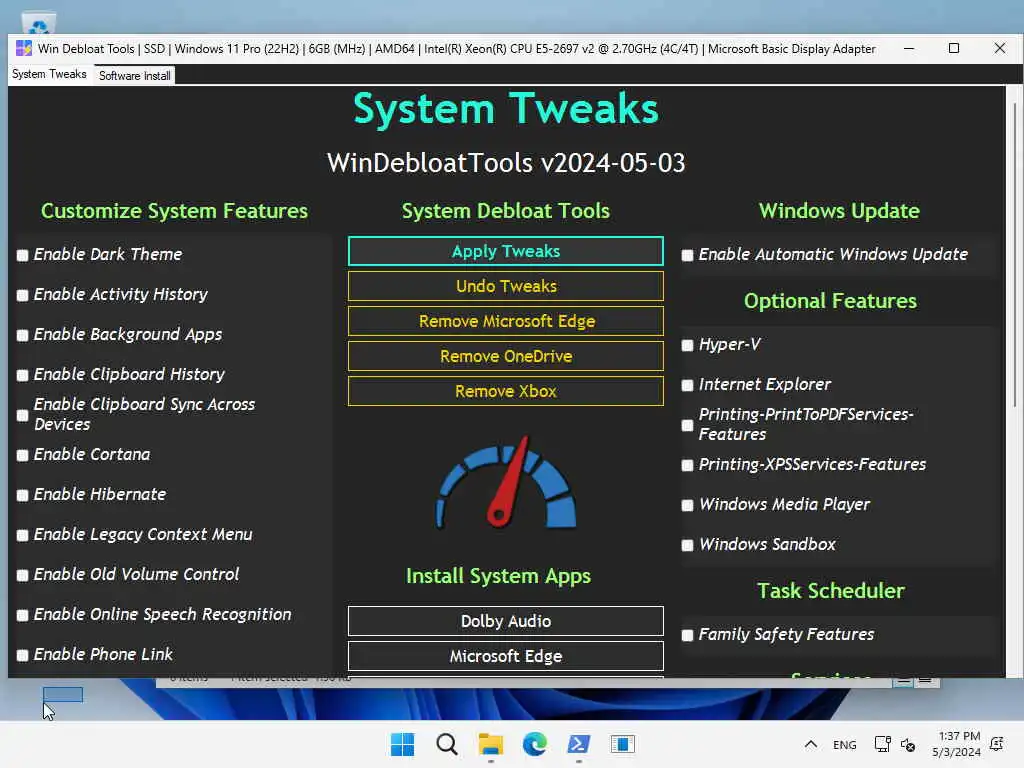Image resolution: width=1024 pixels, height=768 pixels.
Task: Open taskbar Search
Action: (447, 744)
